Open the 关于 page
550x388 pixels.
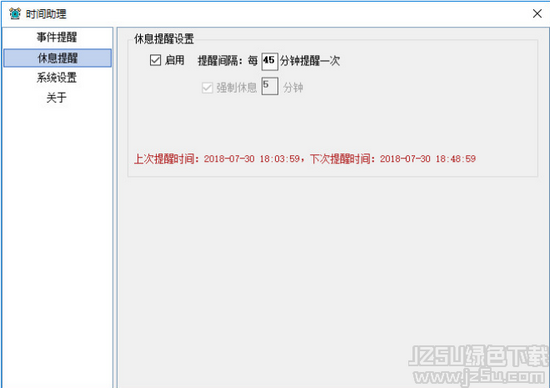tap(56, 98)
